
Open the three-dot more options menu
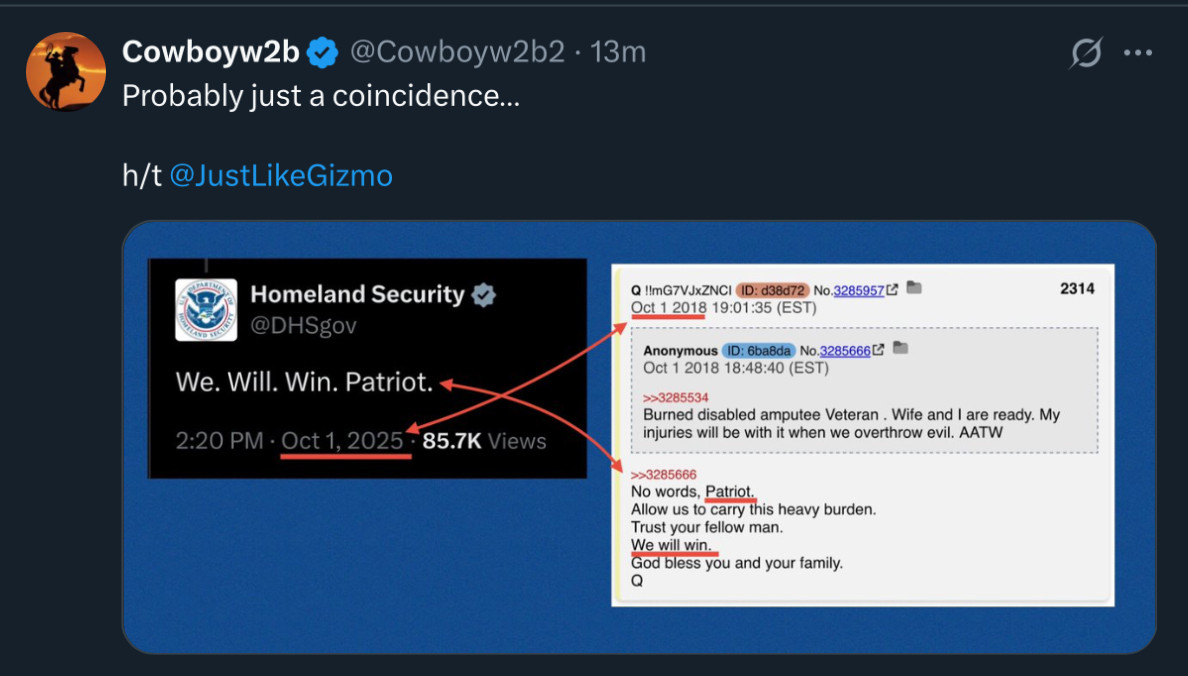[1138, 54]
